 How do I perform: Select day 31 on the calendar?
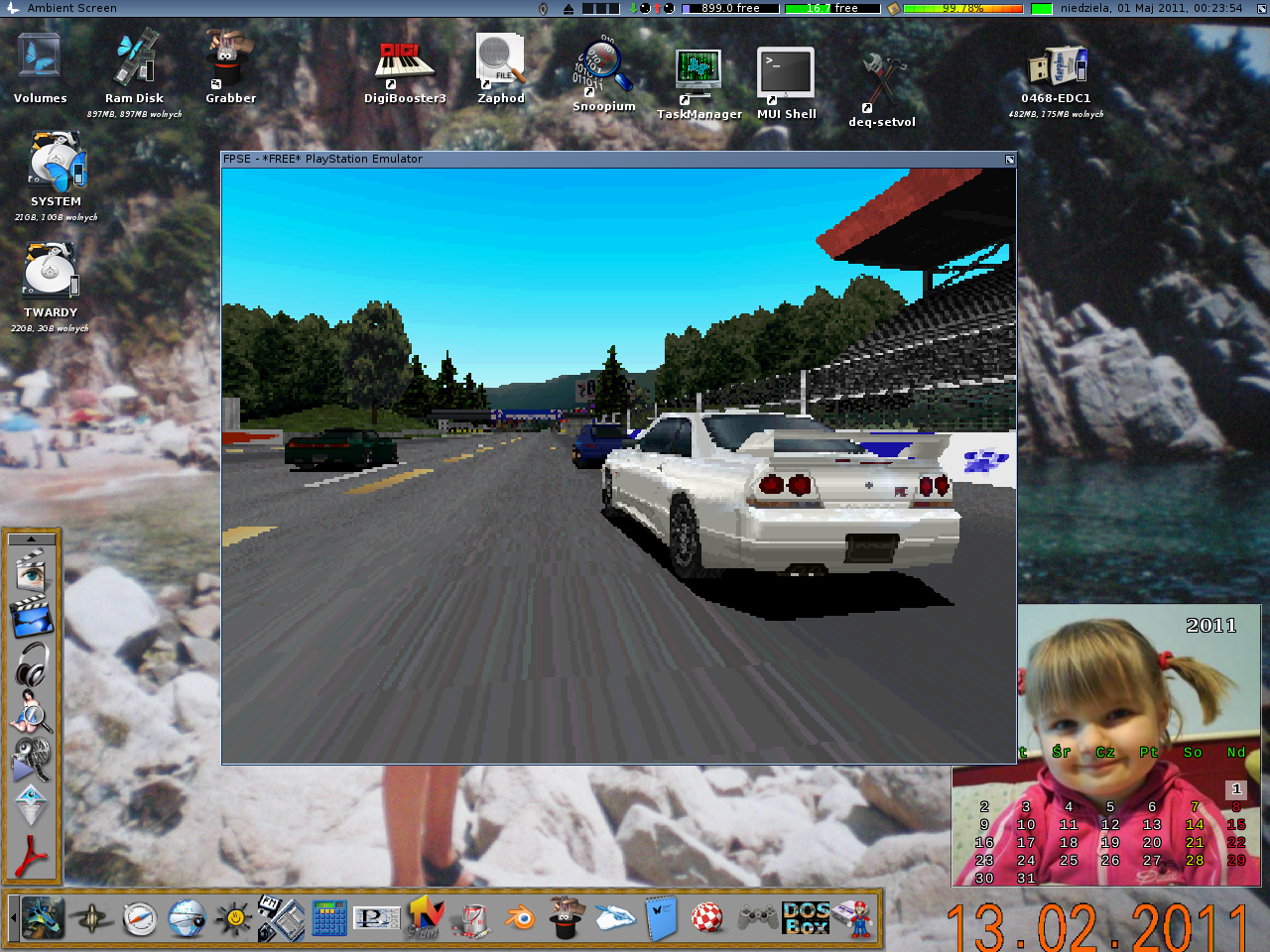click(1026, 878)
